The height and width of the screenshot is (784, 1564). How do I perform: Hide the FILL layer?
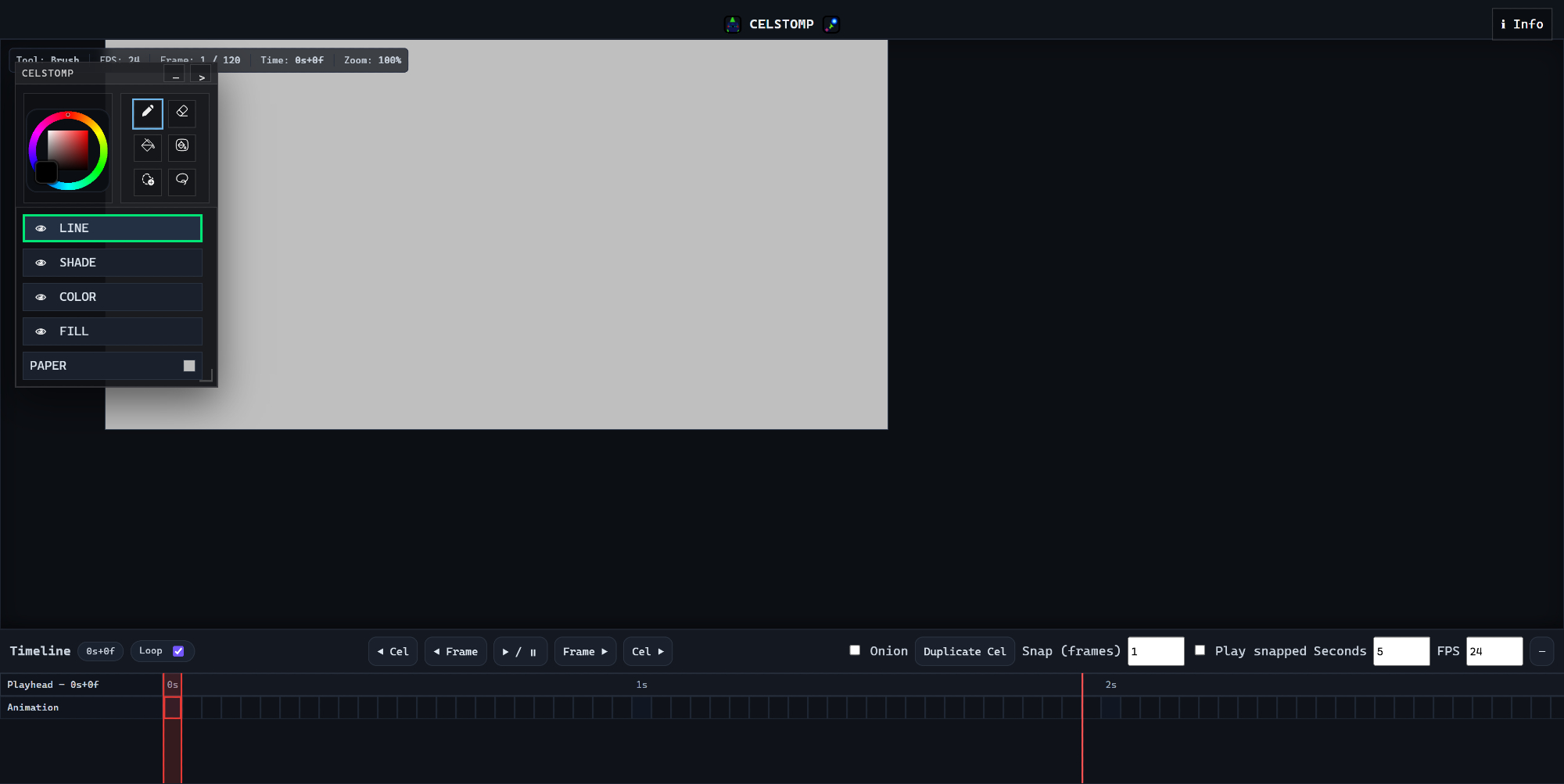tap(41, 331)
